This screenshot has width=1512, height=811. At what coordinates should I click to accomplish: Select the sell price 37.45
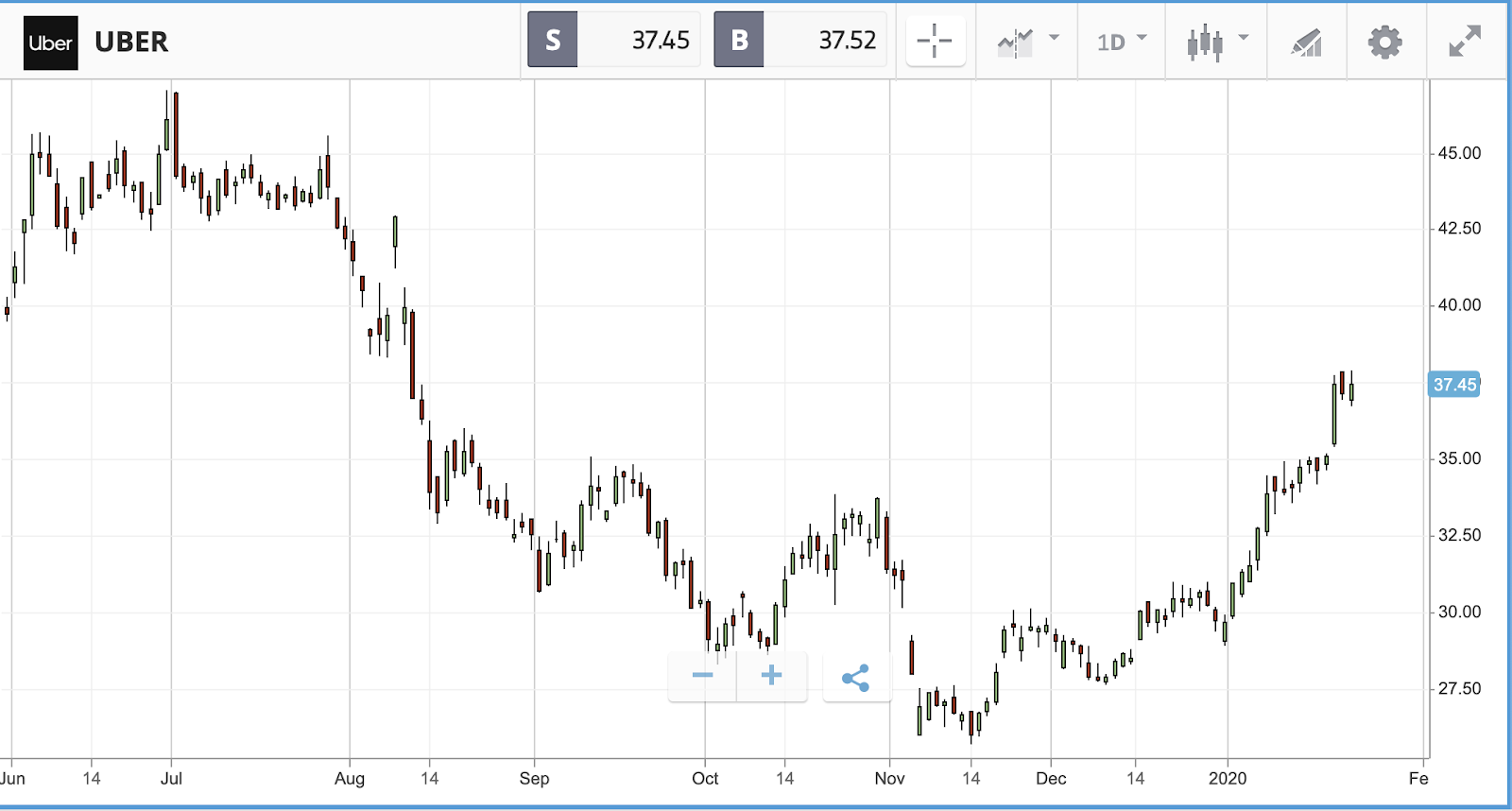pyautogui.click(x=661, y=40)
